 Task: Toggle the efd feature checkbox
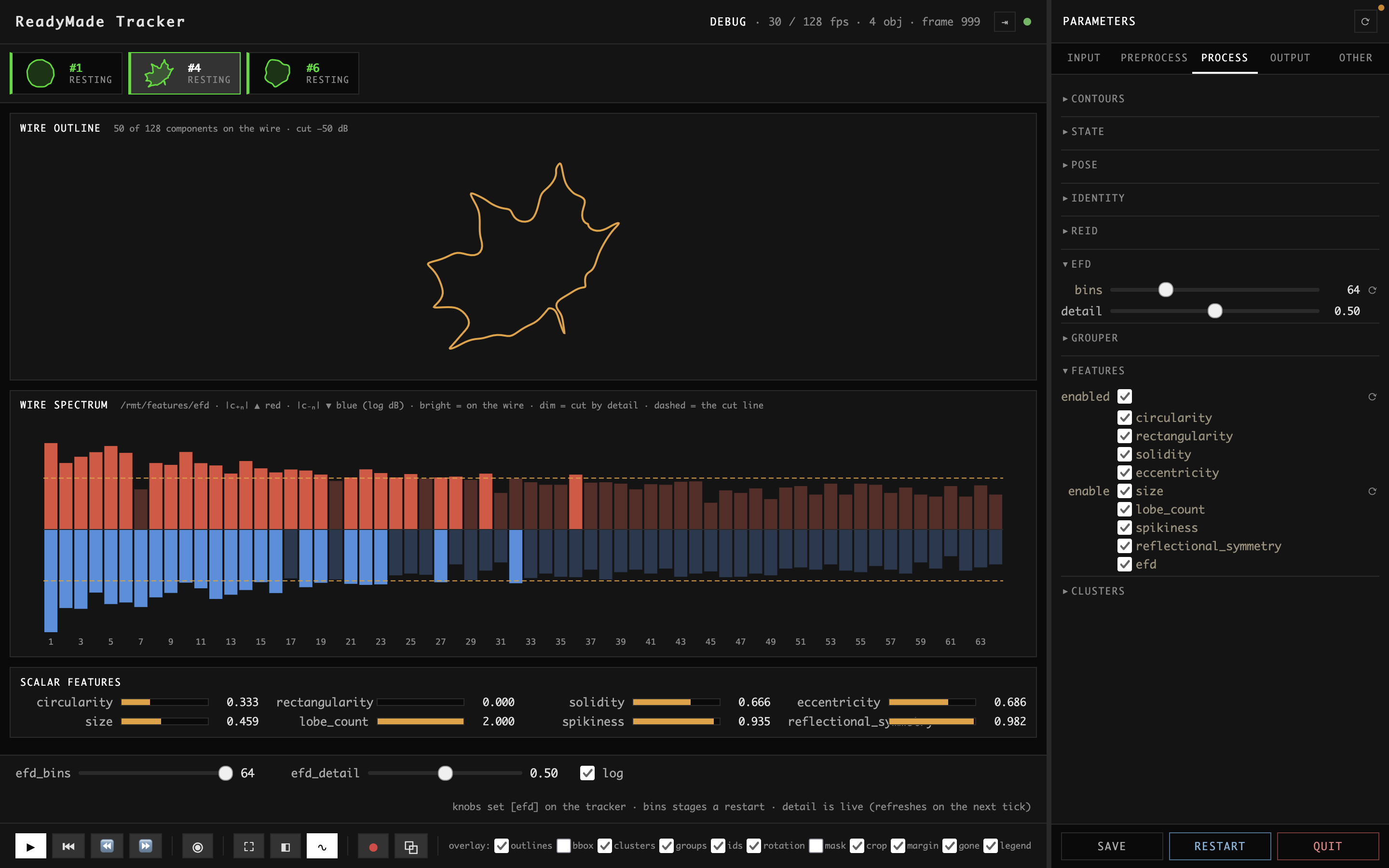click(1124, 565)
